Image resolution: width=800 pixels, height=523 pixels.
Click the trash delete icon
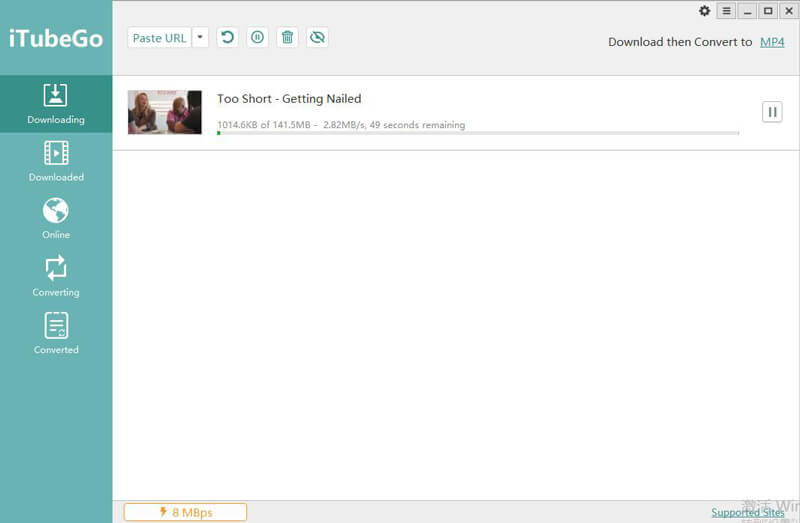click(x=287, y=37)
